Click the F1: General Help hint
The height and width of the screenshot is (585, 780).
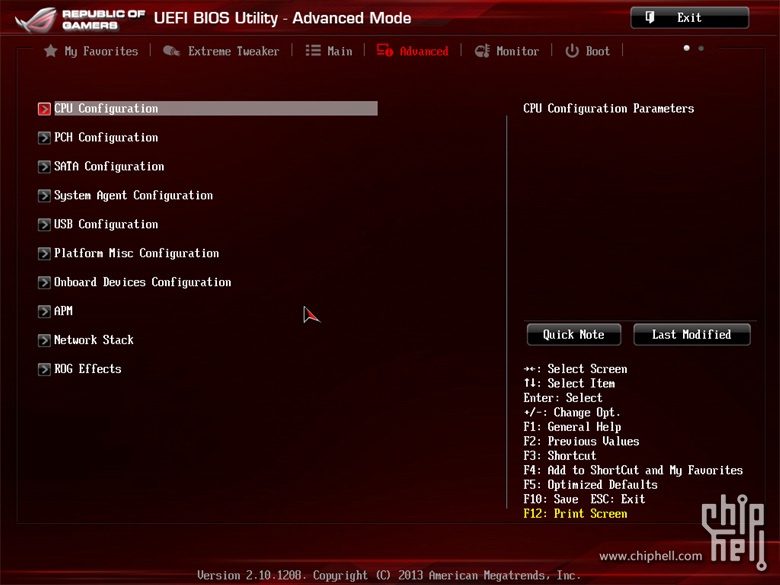572,427
